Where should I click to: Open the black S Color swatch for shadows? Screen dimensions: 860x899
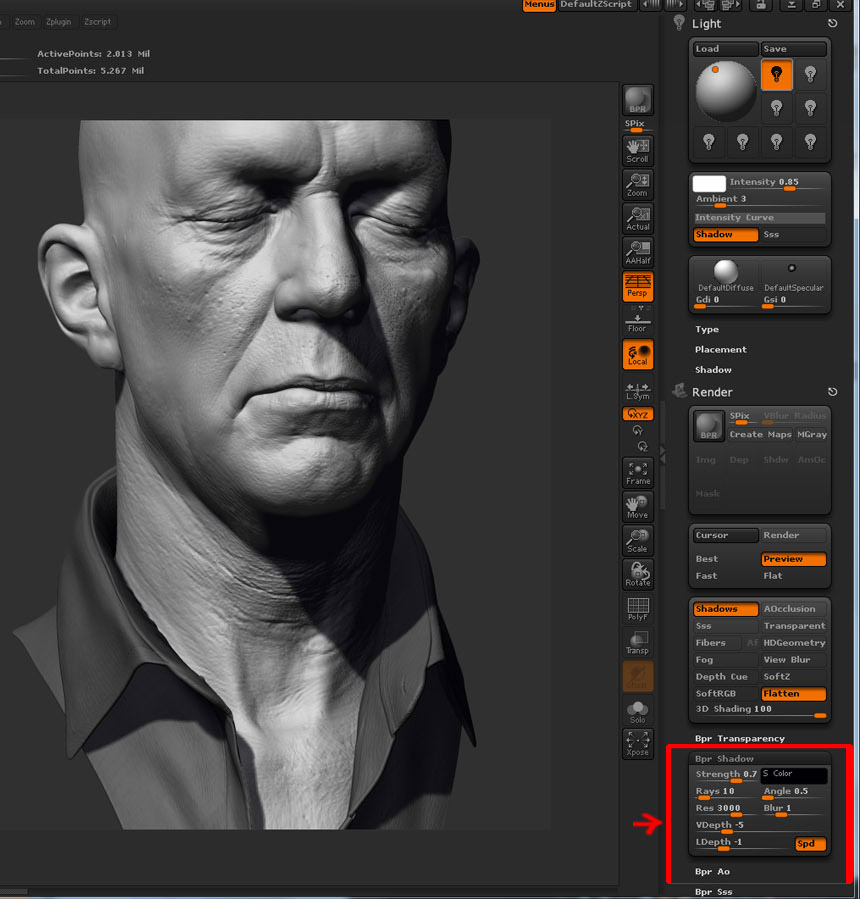793,775
